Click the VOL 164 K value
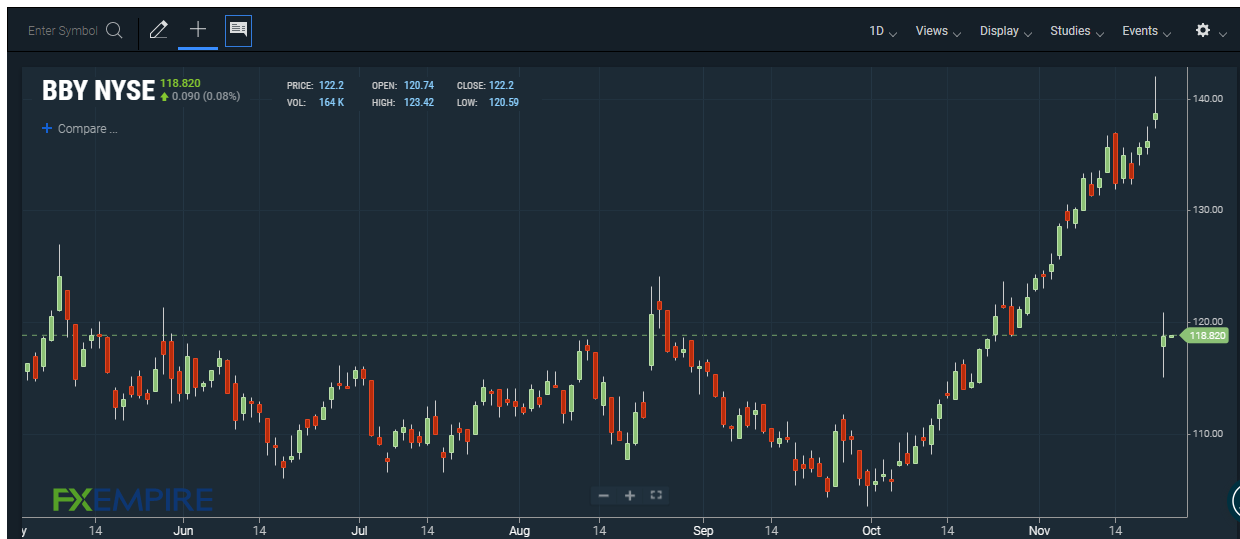 332,103
